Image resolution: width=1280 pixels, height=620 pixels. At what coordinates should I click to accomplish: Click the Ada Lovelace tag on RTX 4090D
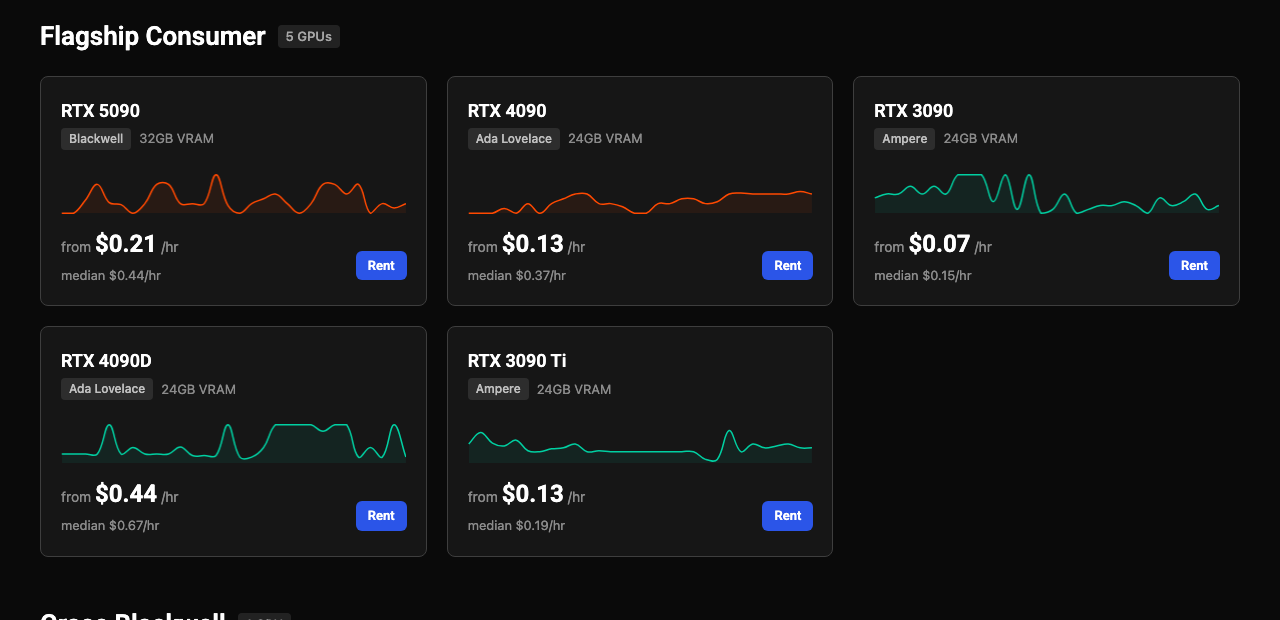click(x=107, y=389)
